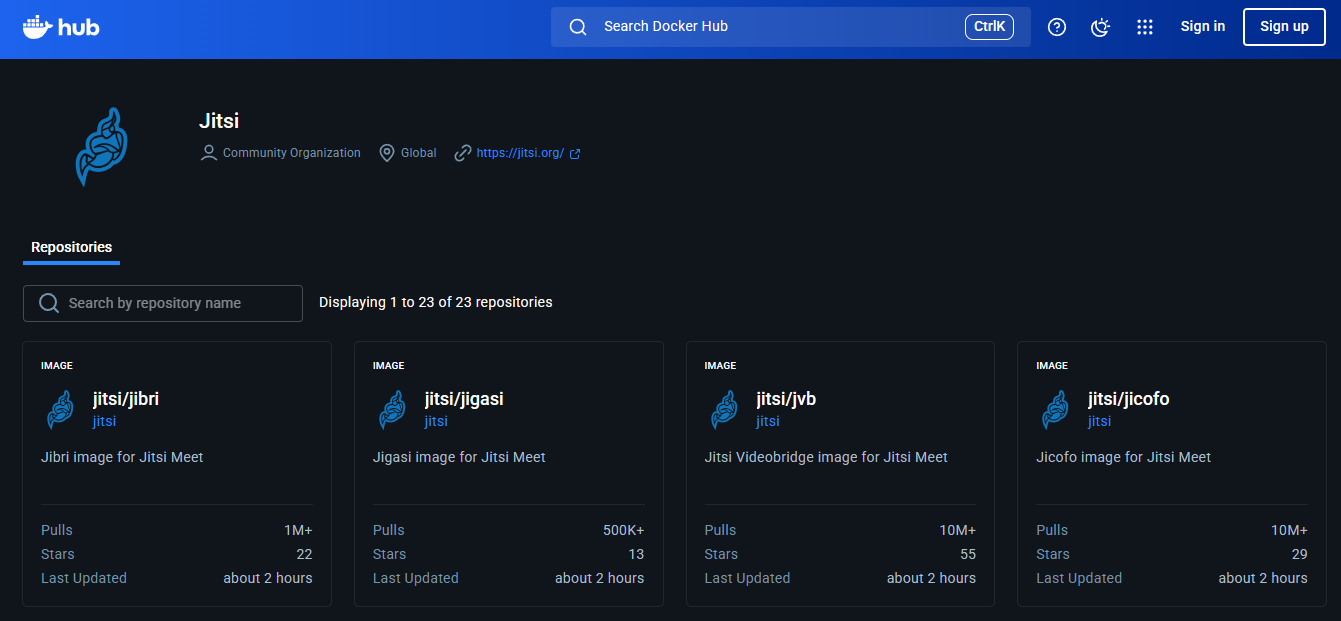Select the Repositories tab
Image resolution: width=1341 pixels, height=621 pixels.
click(x=71, y=247)
